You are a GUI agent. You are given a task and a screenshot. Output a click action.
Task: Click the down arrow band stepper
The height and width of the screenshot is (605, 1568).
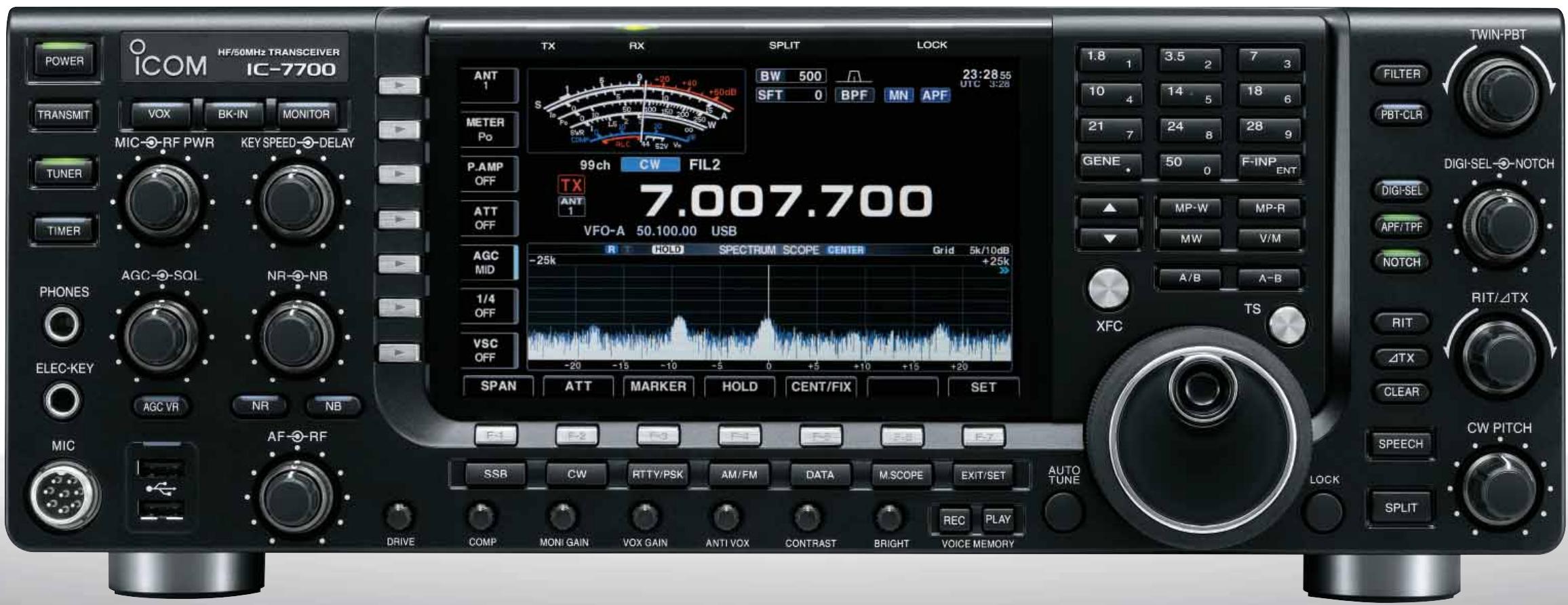tap(1109, 239)
